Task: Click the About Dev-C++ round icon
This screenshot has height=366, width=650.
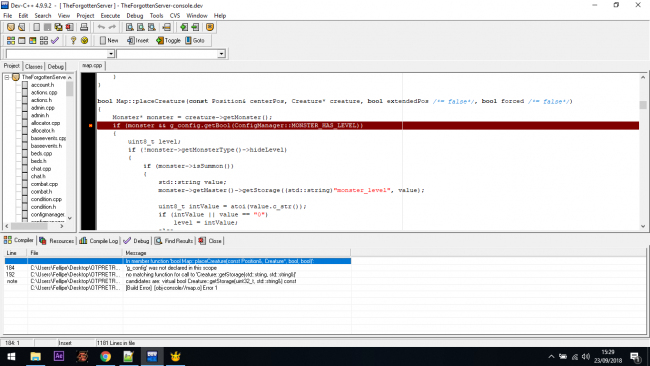Action: point(85,41)
